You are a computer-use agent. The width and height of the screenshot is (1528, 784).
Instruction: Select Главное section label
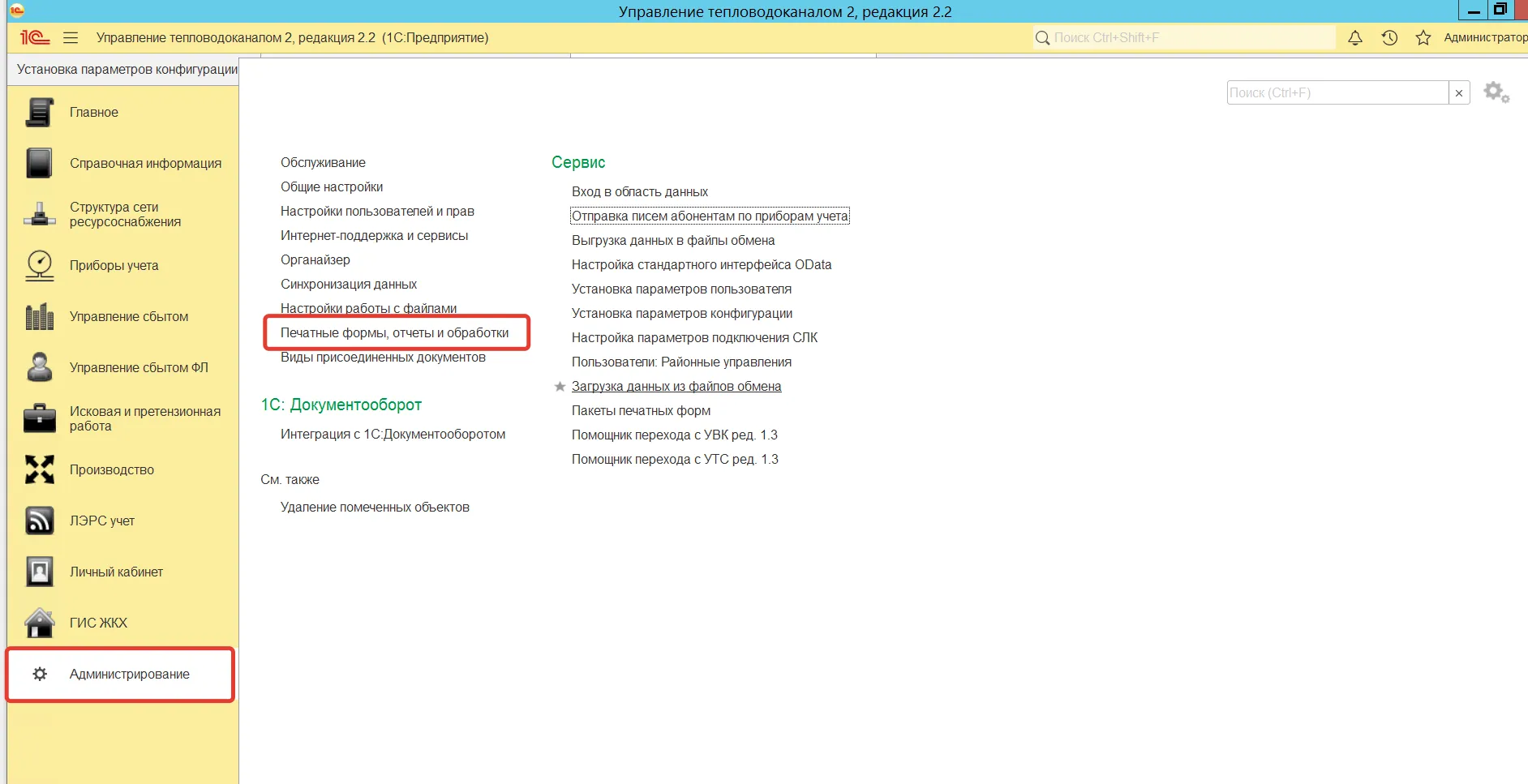click(94, 112)
